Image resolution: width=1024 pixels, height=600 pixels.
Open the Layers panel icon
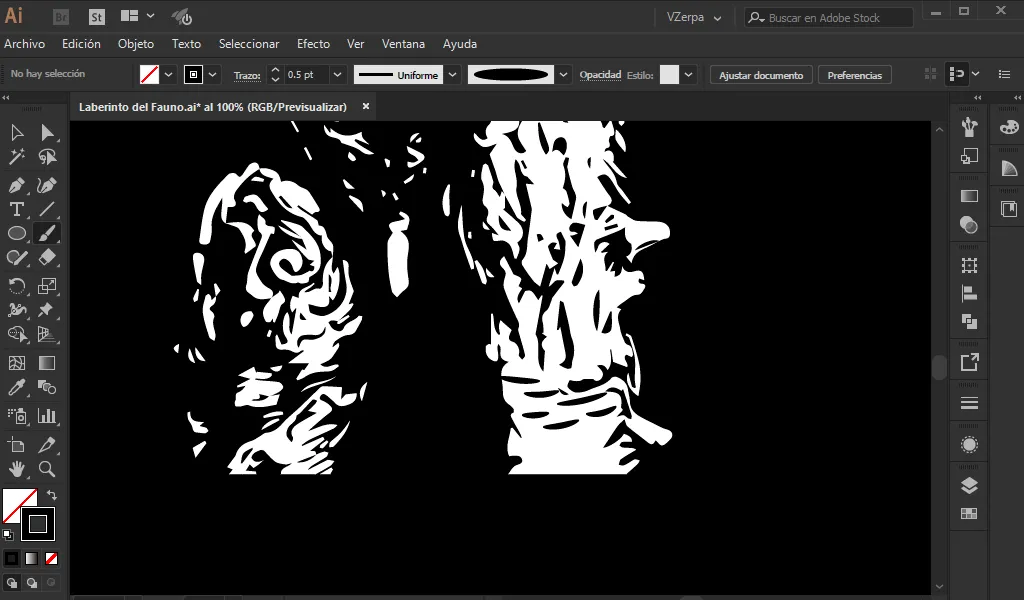pos(969,486)
